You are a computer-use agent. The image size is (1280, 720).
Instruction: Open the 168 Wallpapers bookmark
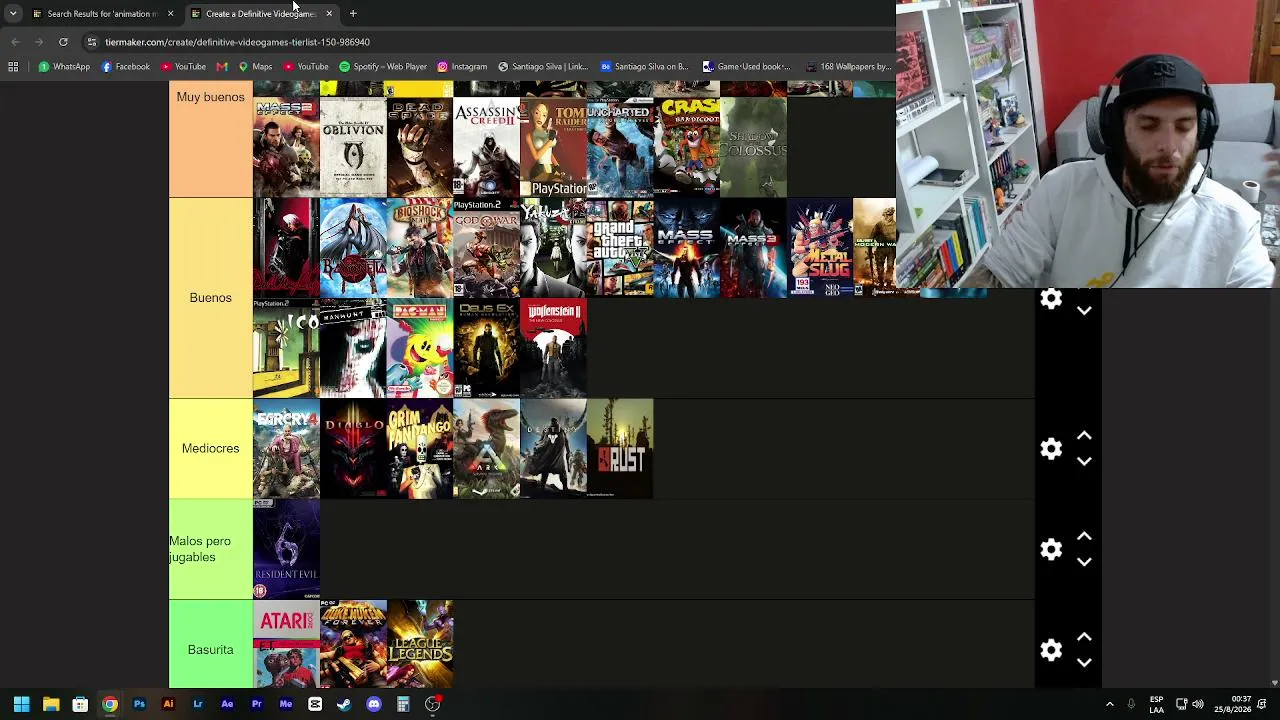tap(849, 67)
